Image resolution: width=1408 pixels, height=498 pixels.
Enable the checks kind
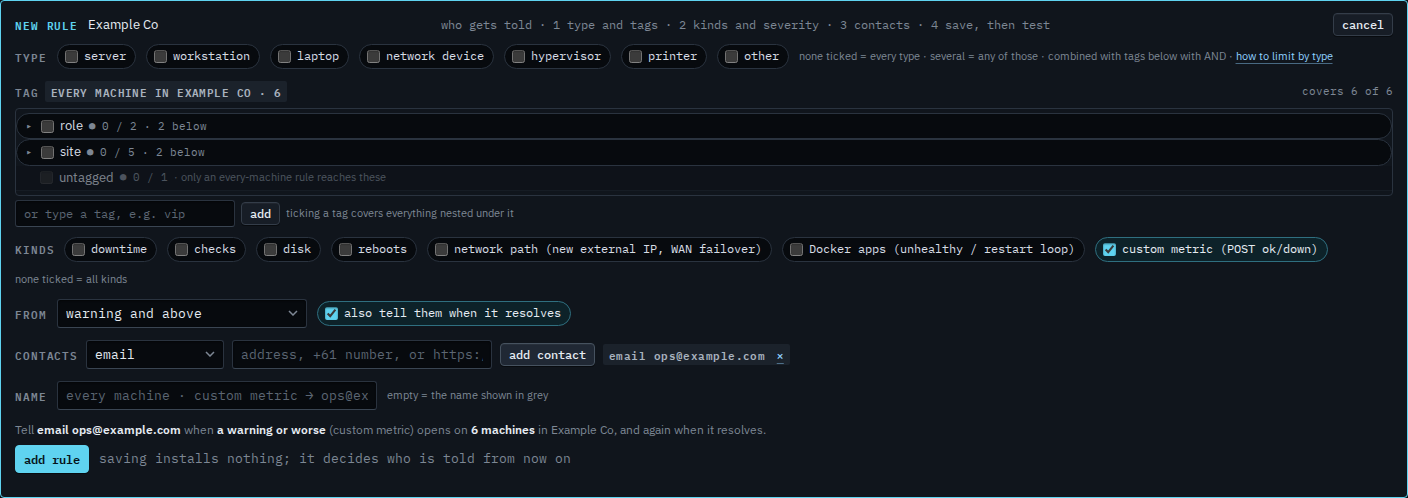181,249
